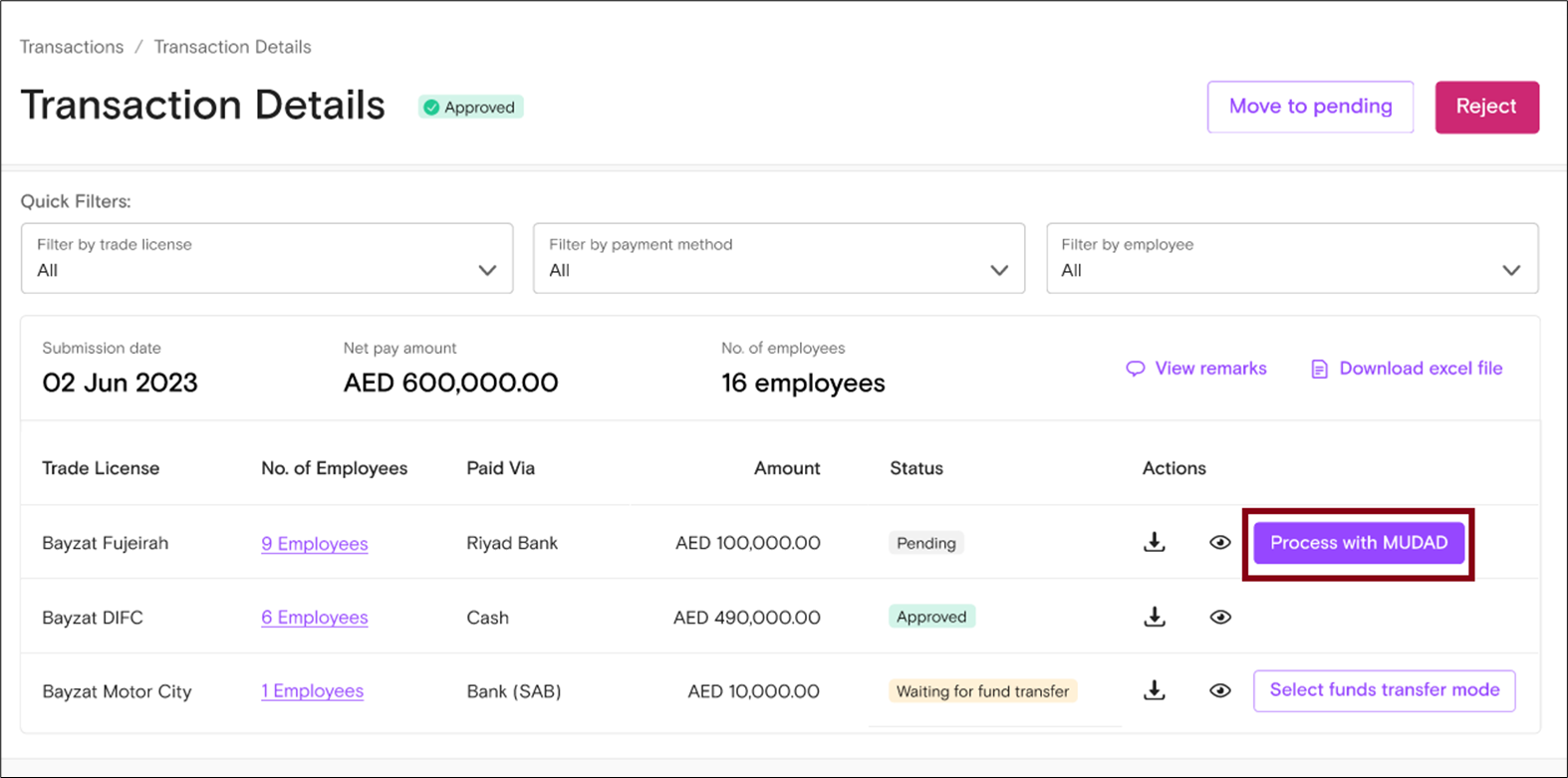Open the 1 Employees link
The width and height of the screenshot is (1568, 778).
pyautogui.click(x=313, y=691)
